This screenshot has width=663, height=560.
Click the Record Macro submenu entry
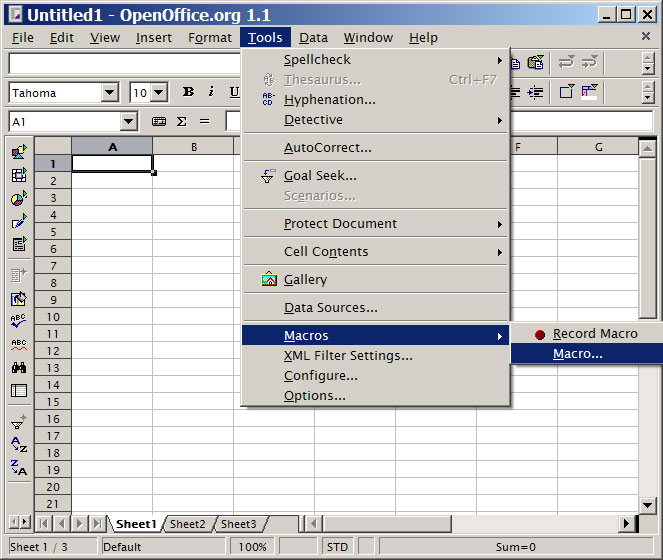(594, 334)
